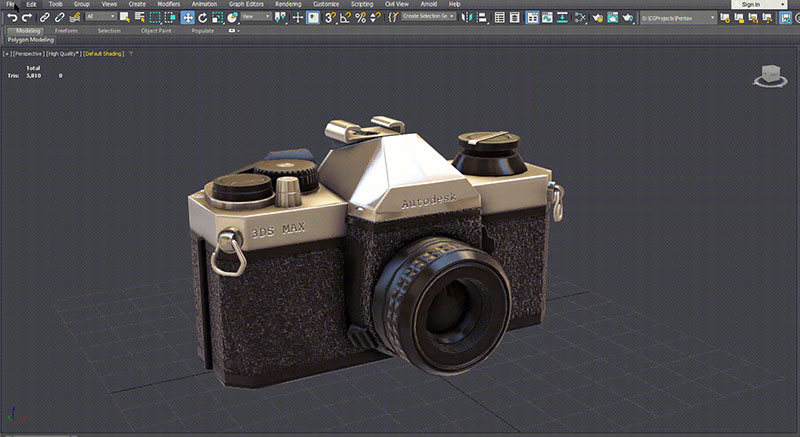This screenshot has height=437, width=800.
Task: Click the ViewCube in the viewport
Action: [770, 75]
